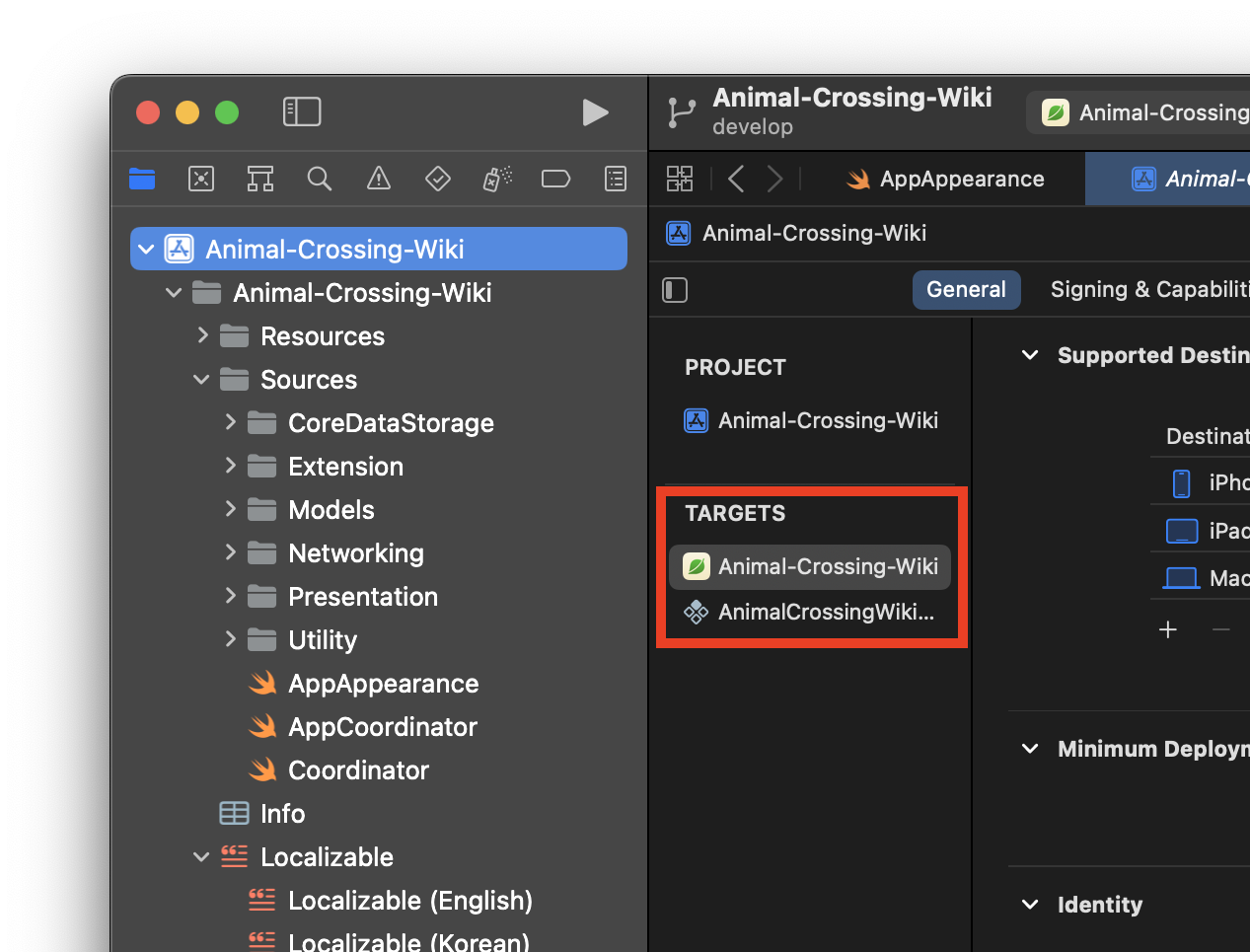Image resolution: width=1250 pixels, height=952 pixels.
Task: Open the Issue navigator warning icon
Action: point(379,179)
